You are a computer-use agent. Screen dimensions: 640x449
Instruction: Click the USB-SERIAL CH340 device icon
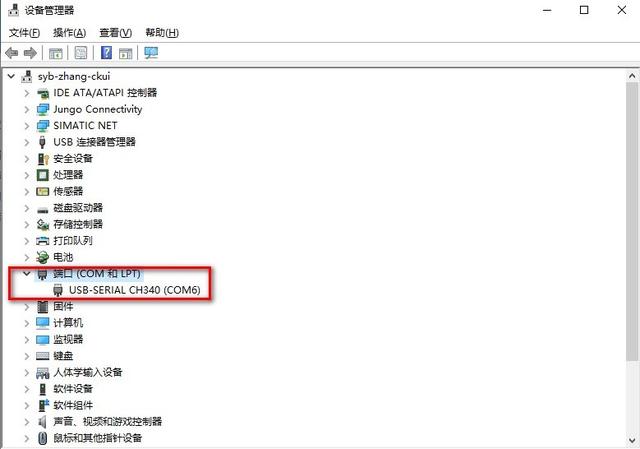58,290
